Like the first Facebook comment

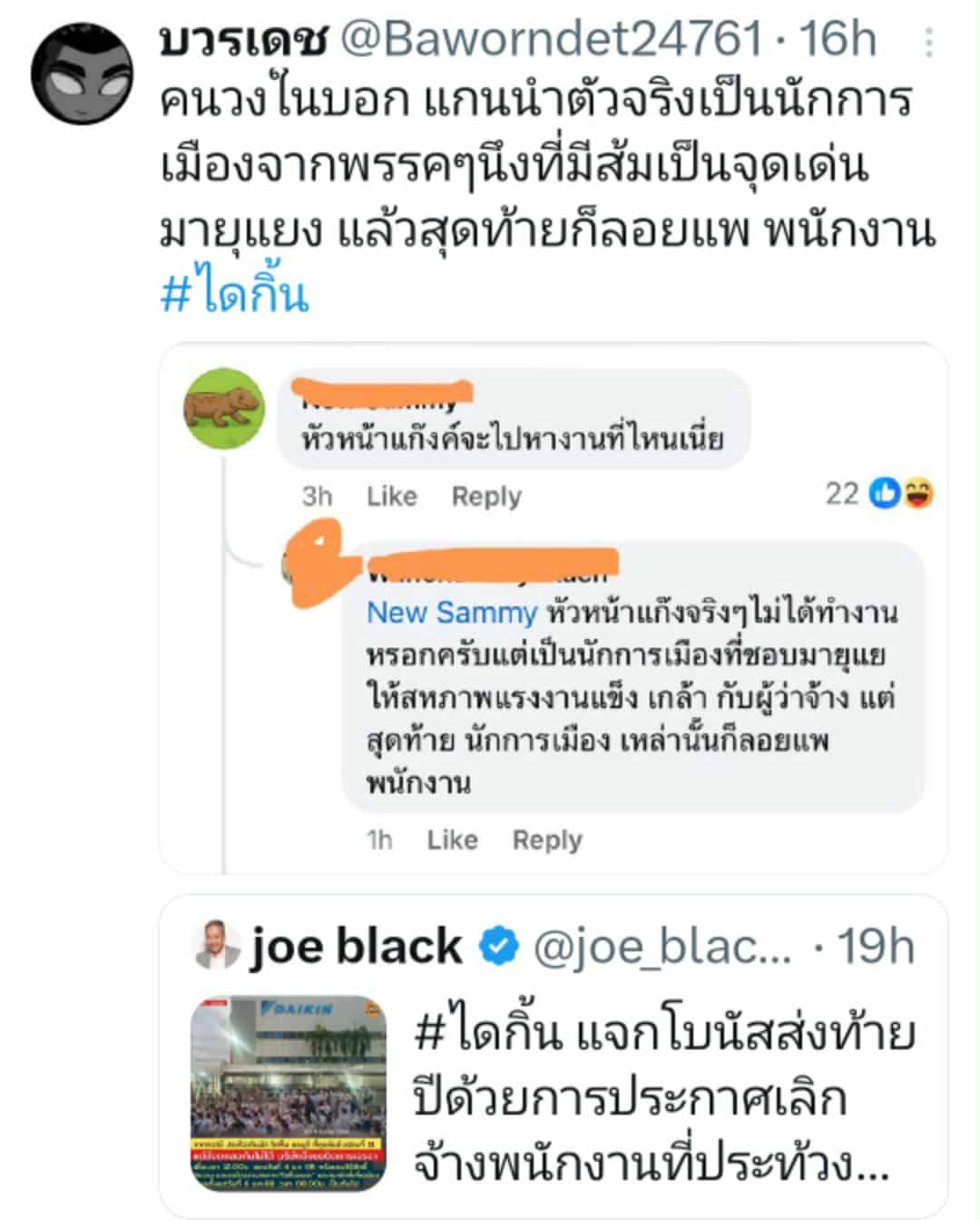[391, 497]
